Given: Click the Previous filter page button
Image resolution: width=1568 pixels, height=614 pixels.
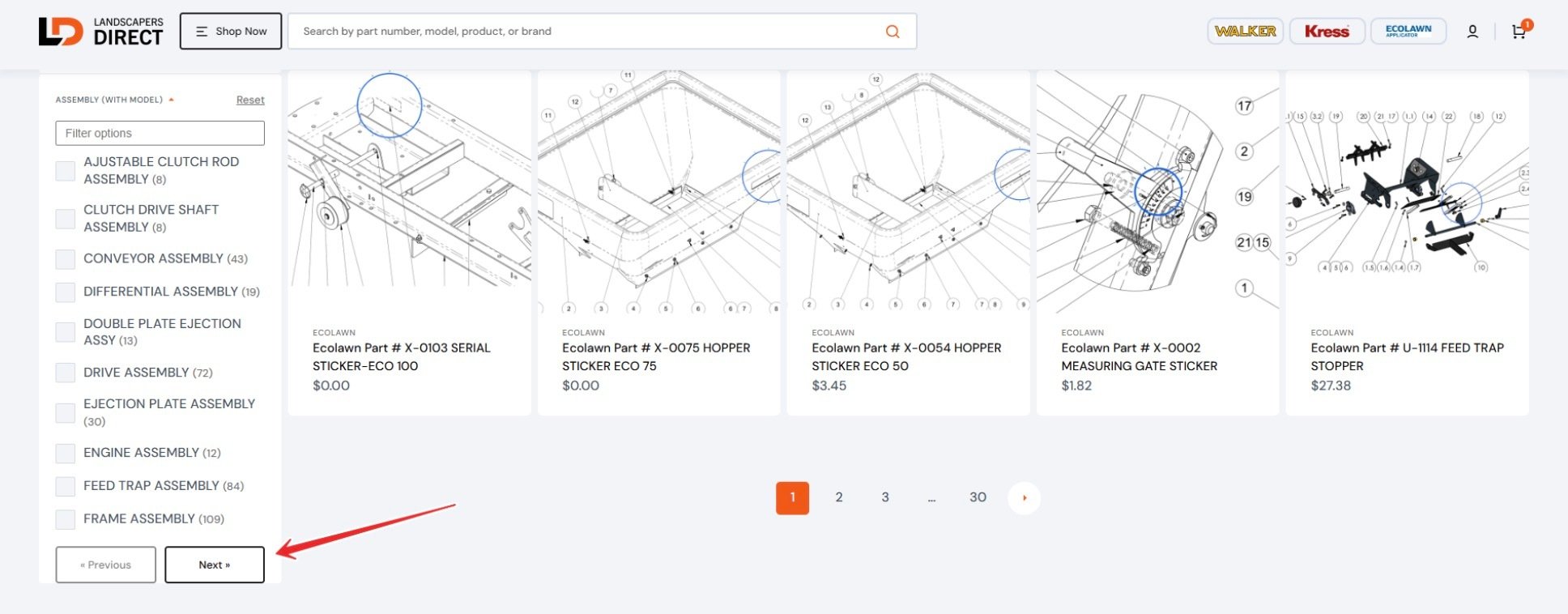Looking at the screenshot, I should pyautogui.click(x=106, y=565).
